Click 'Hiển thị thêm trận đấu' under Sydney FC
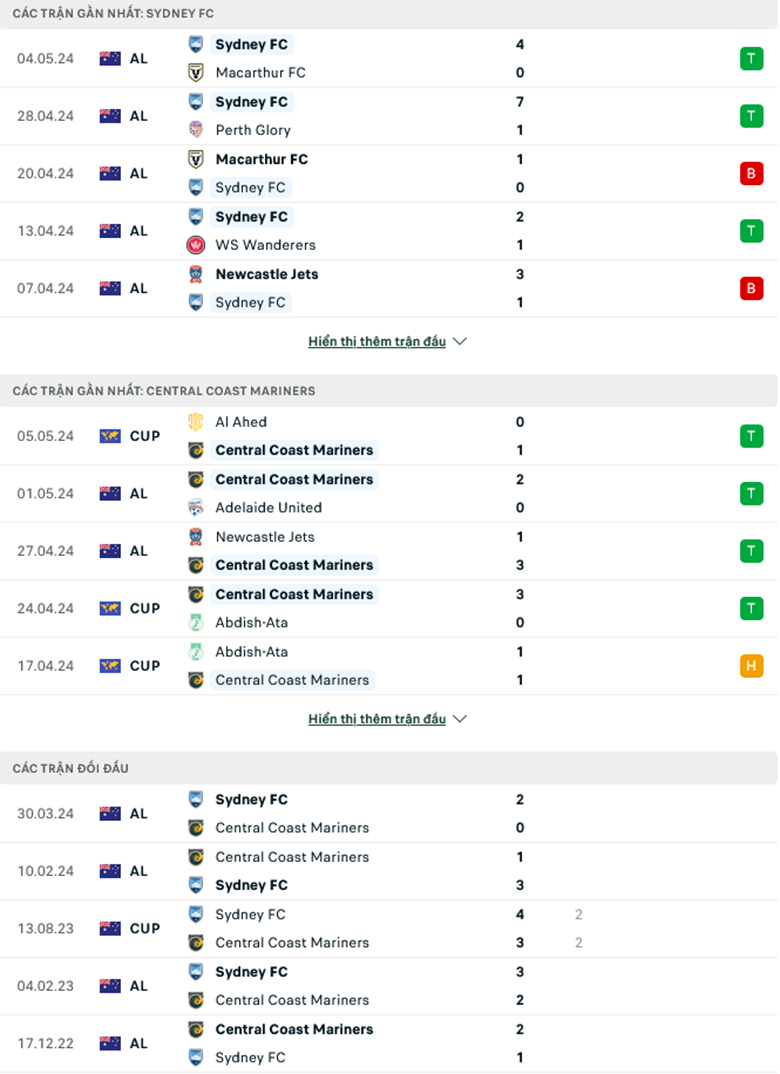The width and height of the screenshot is (780, 1074). coord(377,342)
